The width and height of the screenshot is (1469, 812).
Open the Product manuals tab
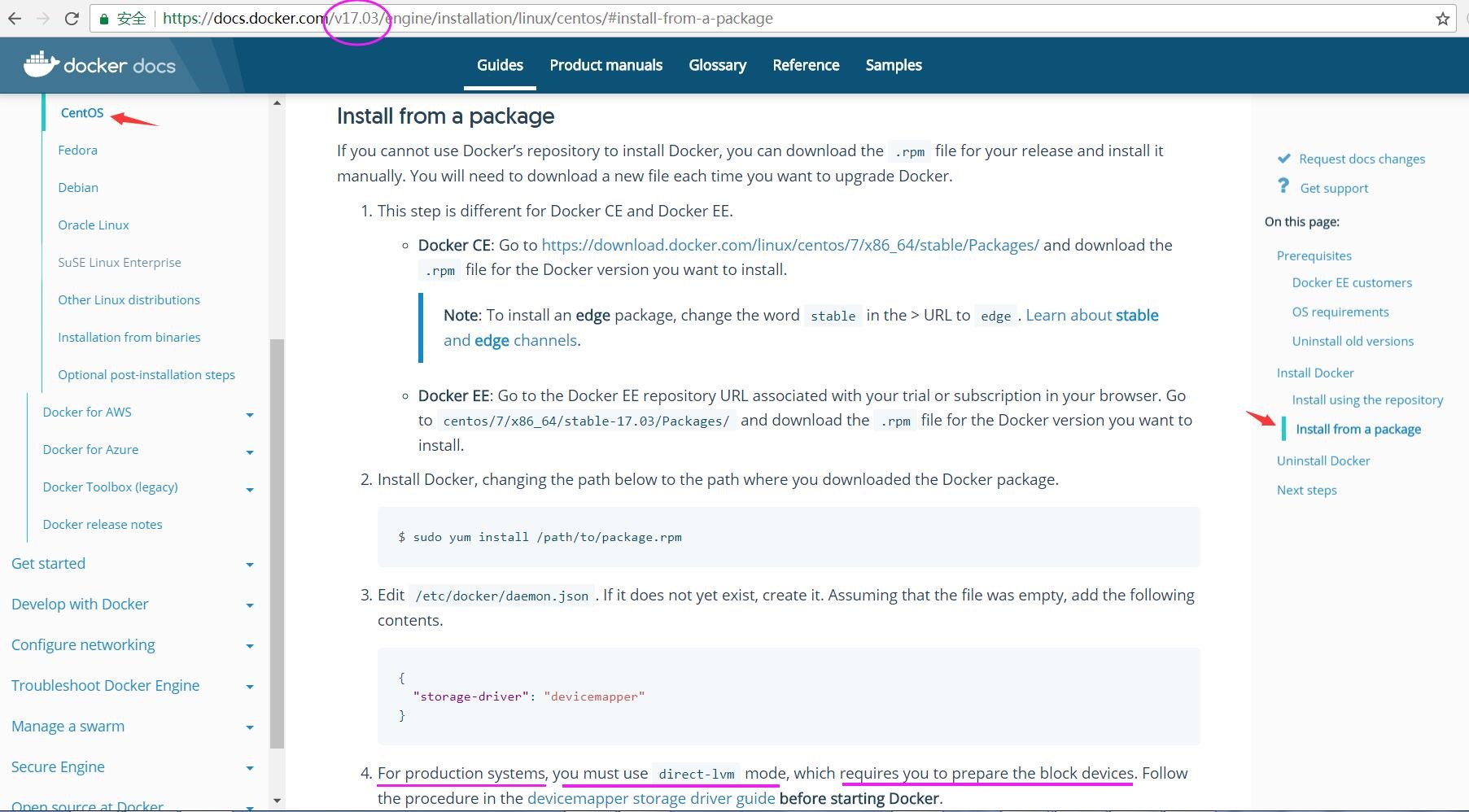tap(606, 65)
